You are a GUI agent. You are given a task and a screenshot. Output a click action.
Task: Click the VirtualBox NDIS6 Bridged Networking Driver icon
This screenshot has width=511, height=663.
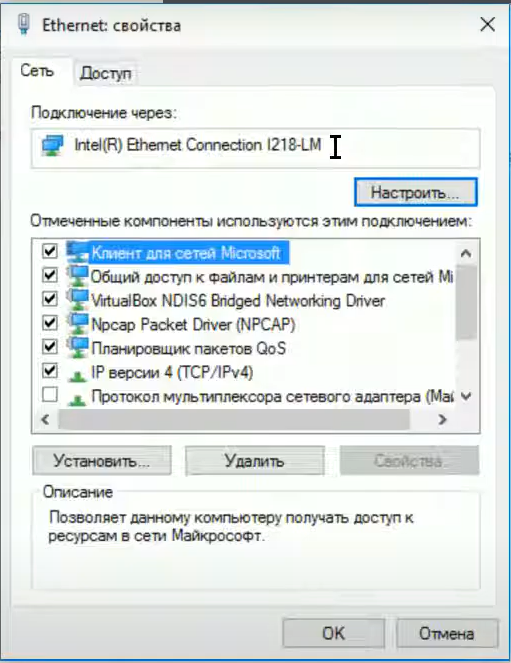[78, 300]
